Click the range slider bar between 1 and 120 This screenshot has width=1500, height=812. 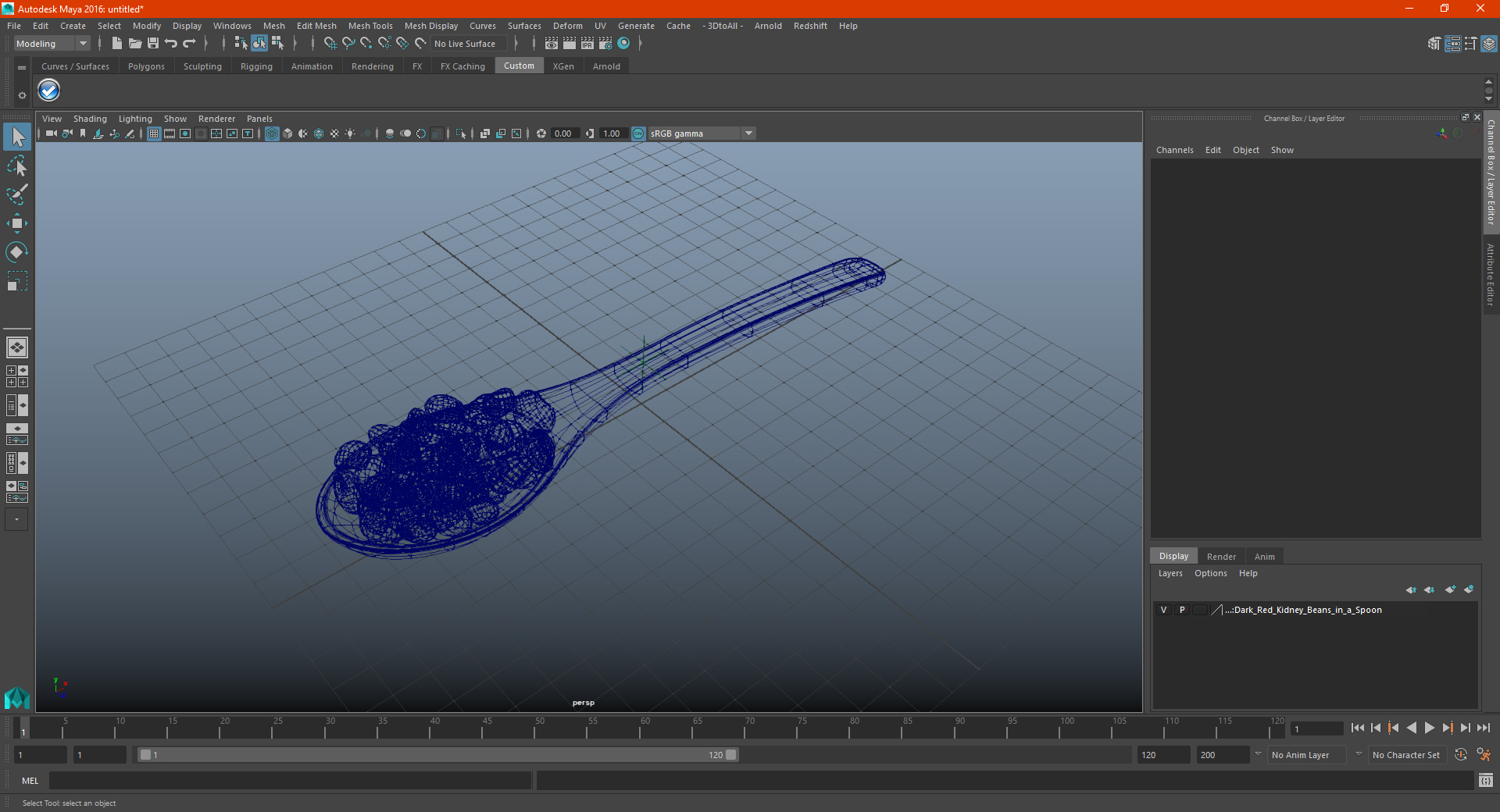click(437, 755)
